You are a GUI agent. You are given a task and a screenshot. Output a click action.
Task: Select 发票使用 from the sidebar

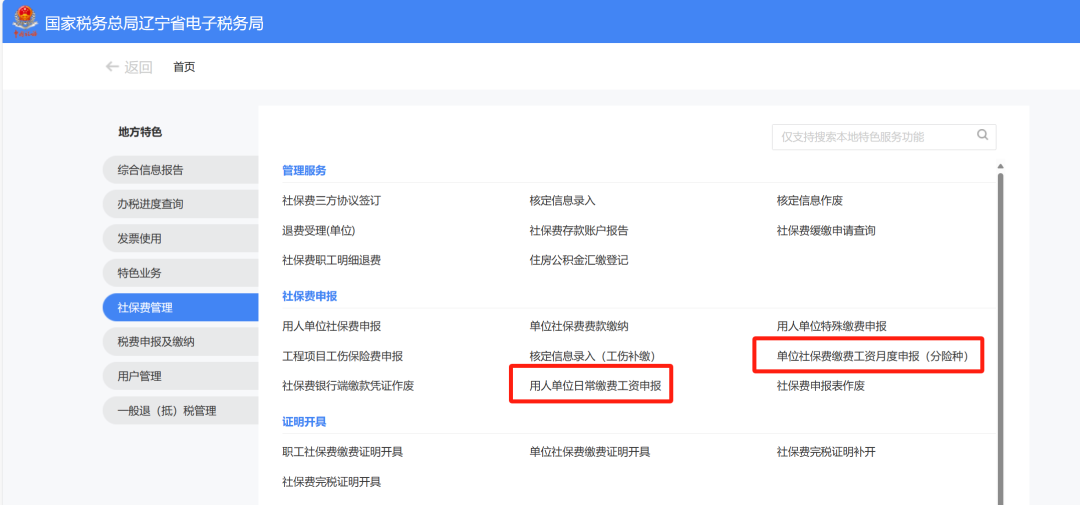click(x=180, y=238)
